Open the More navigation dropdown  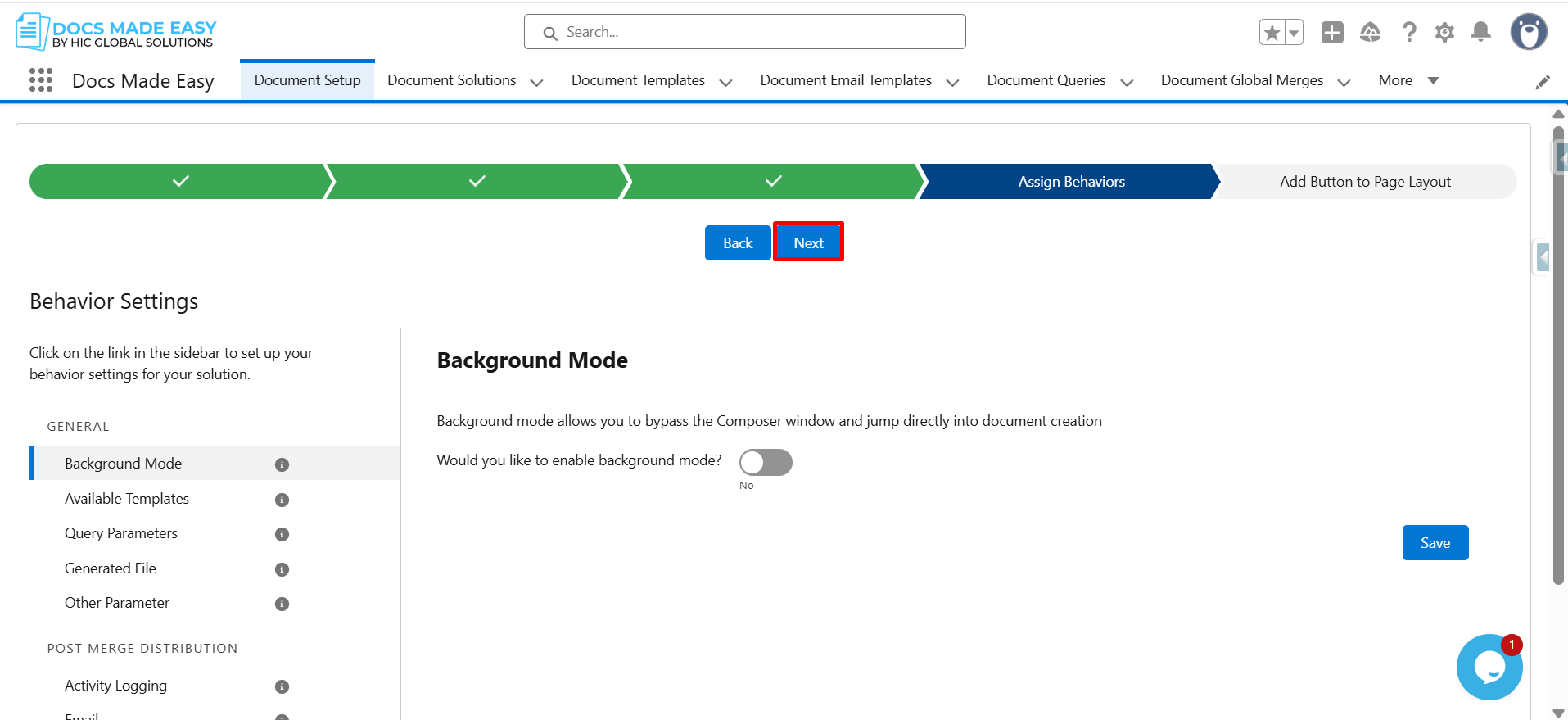tap(1408, 80)
